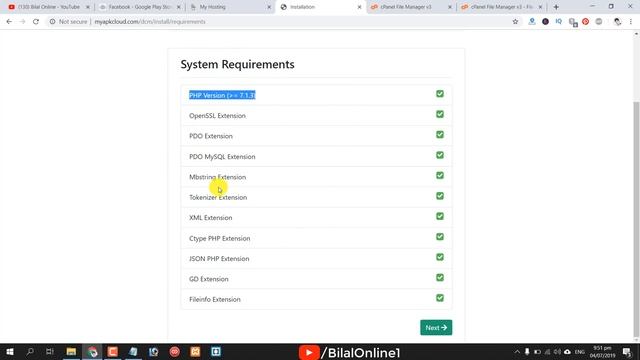Open File Explorer from the taskbar

tap(71, 351)
